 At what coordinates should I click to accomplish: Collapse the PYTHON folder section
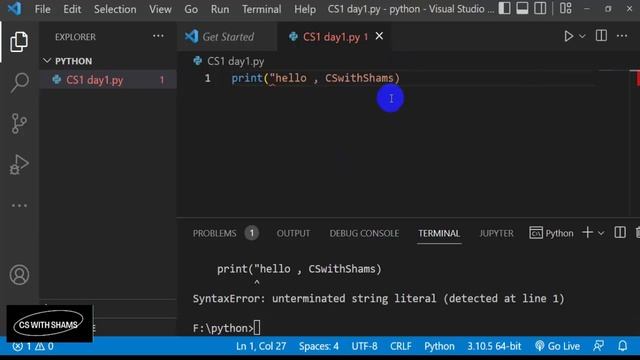(x=108, y=61)
